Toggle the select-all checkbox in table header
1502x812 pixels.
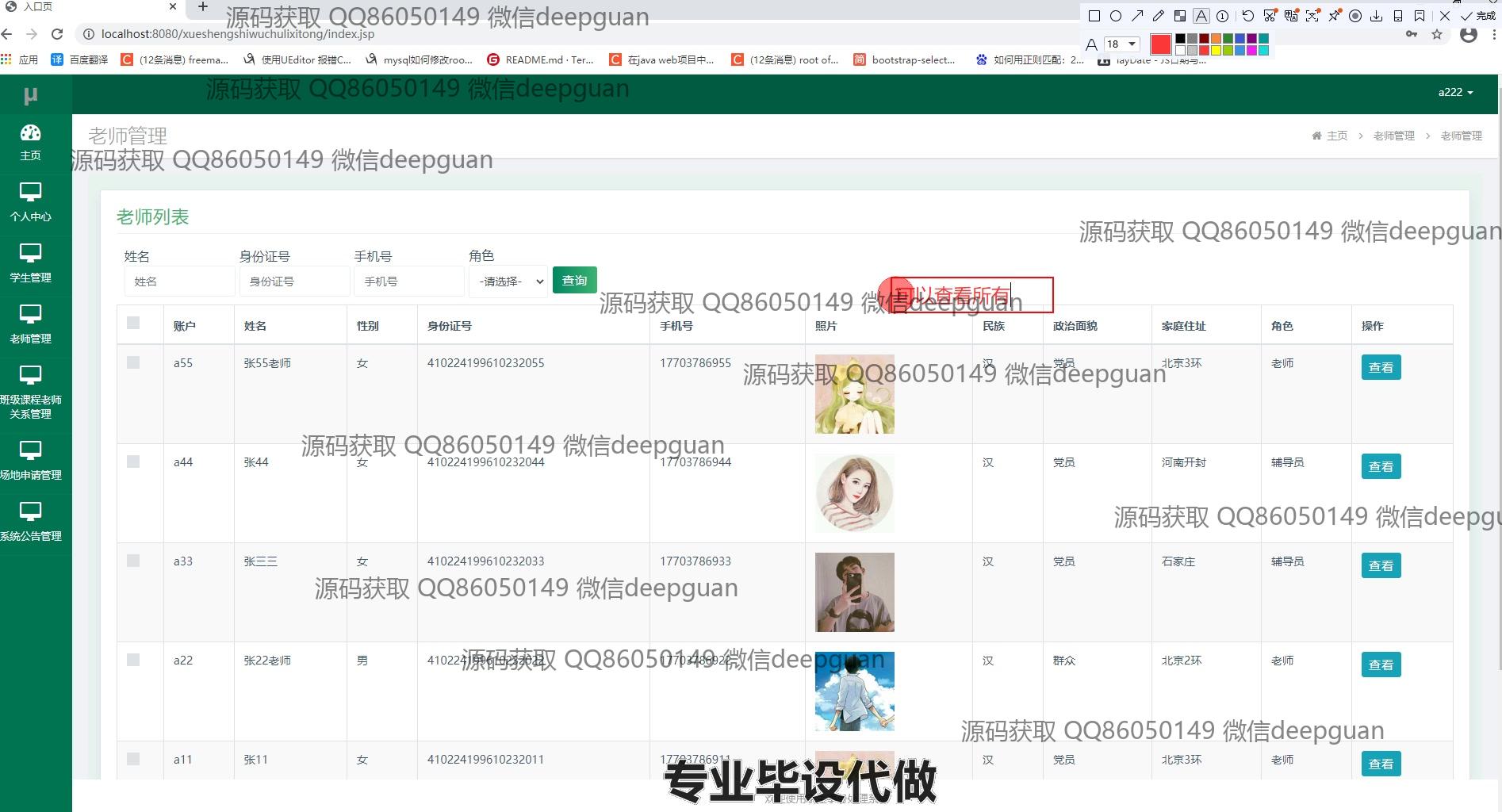pyautogui.click(x=133, y=323)
